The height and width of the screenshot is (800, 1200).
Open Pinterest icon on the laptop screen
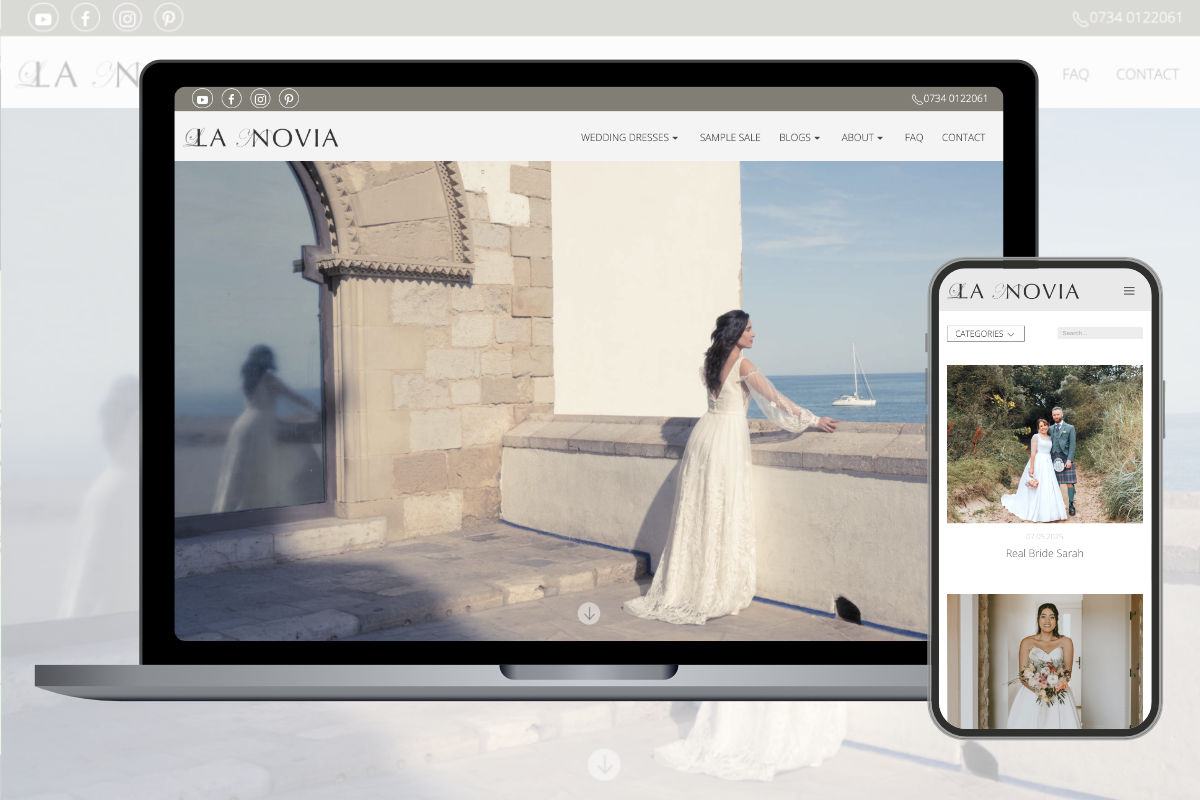tap(289, 98)
